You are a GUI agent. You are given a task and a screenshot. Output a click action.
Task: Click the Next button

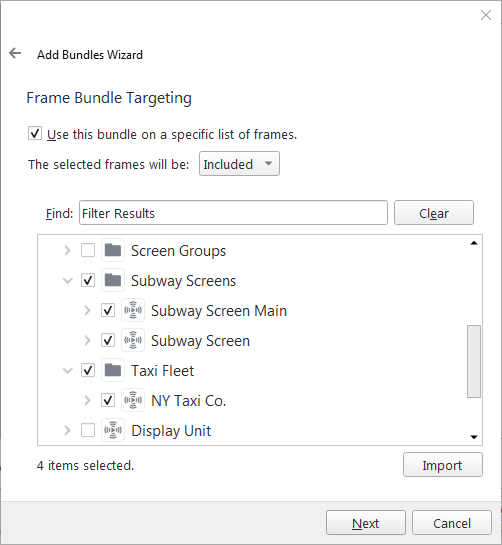[x=366, y=522]
